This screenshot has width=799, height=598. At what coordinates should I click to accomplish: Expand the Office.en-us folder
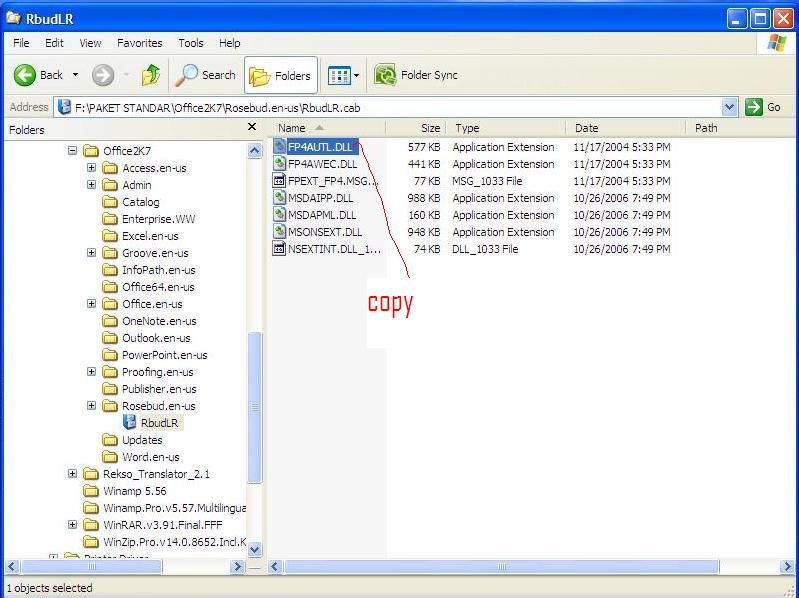pyautogui.click(x=91, y=304)
